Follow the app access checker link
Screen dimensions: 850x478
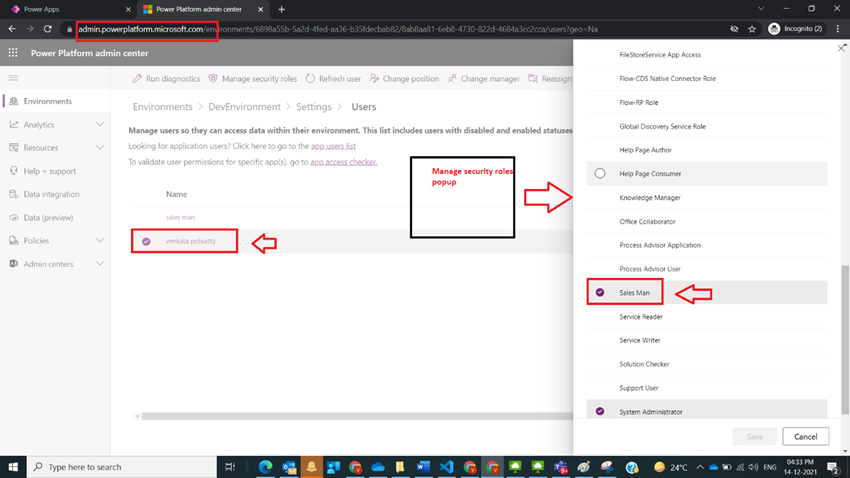click(343, 162)
